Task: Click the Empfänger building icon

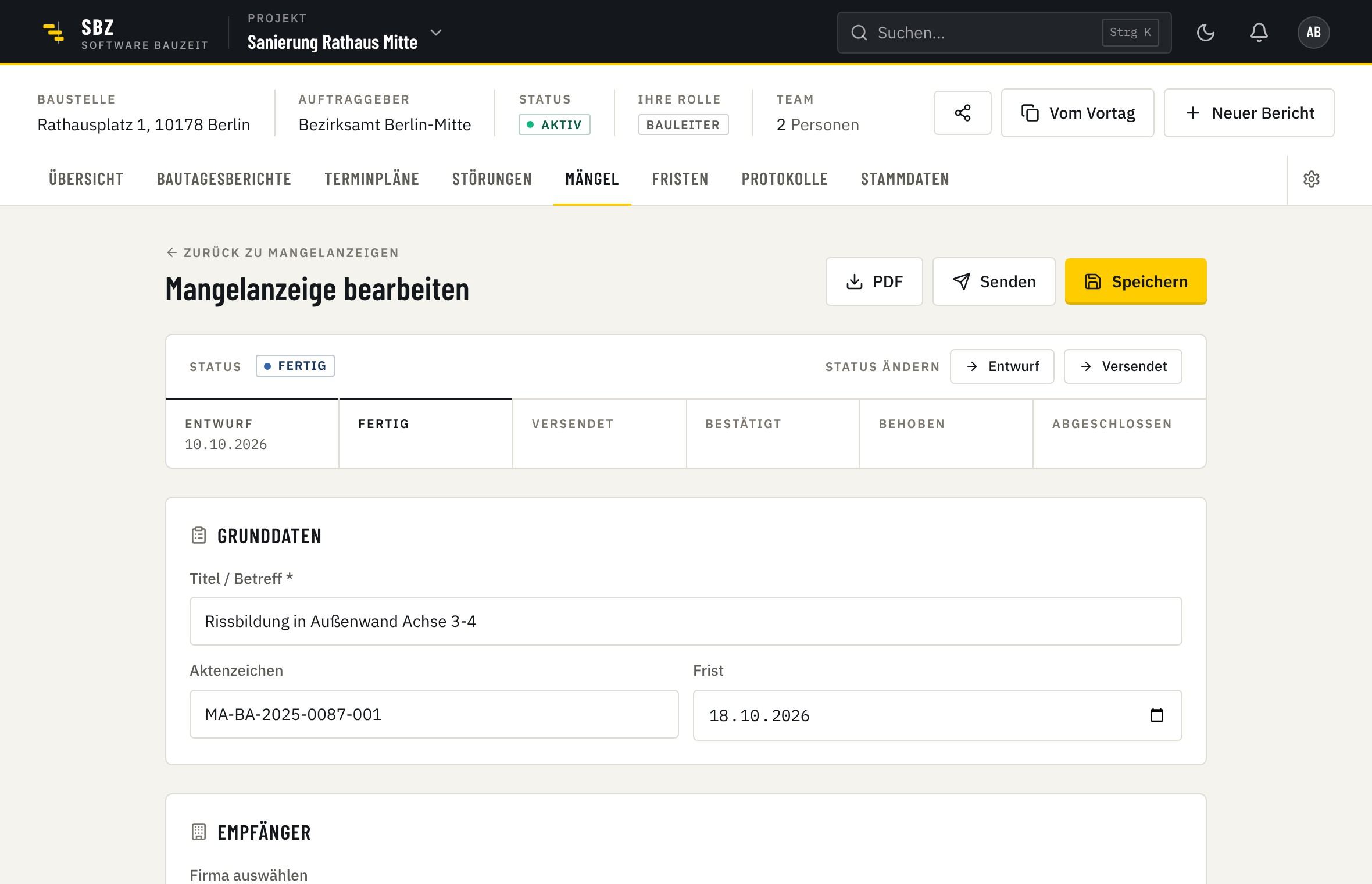Action: (x=199, y=832)
